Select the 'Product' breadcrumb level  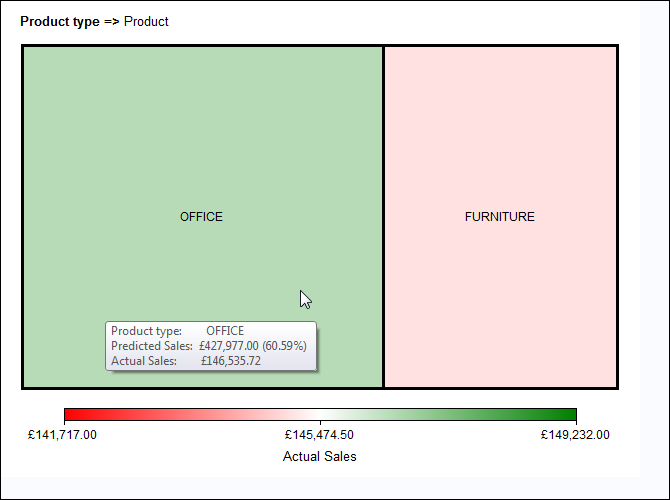pos(146,22)
